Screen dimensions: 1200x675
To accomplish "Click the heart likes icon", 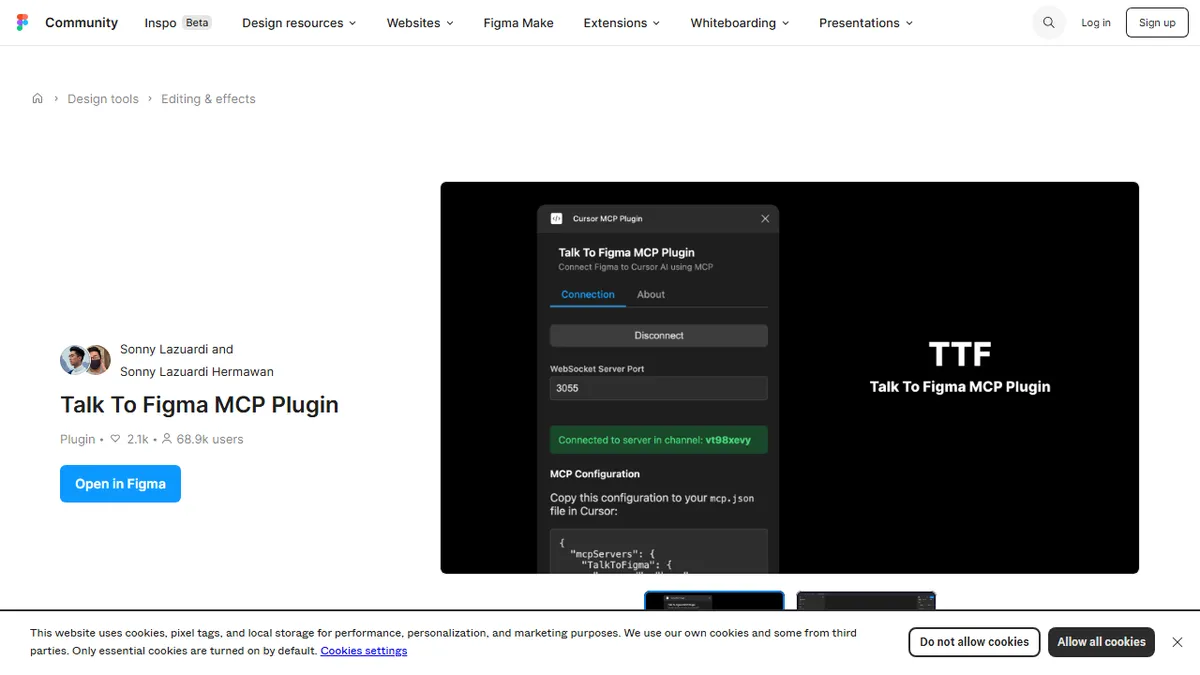I will click(115, 439).
